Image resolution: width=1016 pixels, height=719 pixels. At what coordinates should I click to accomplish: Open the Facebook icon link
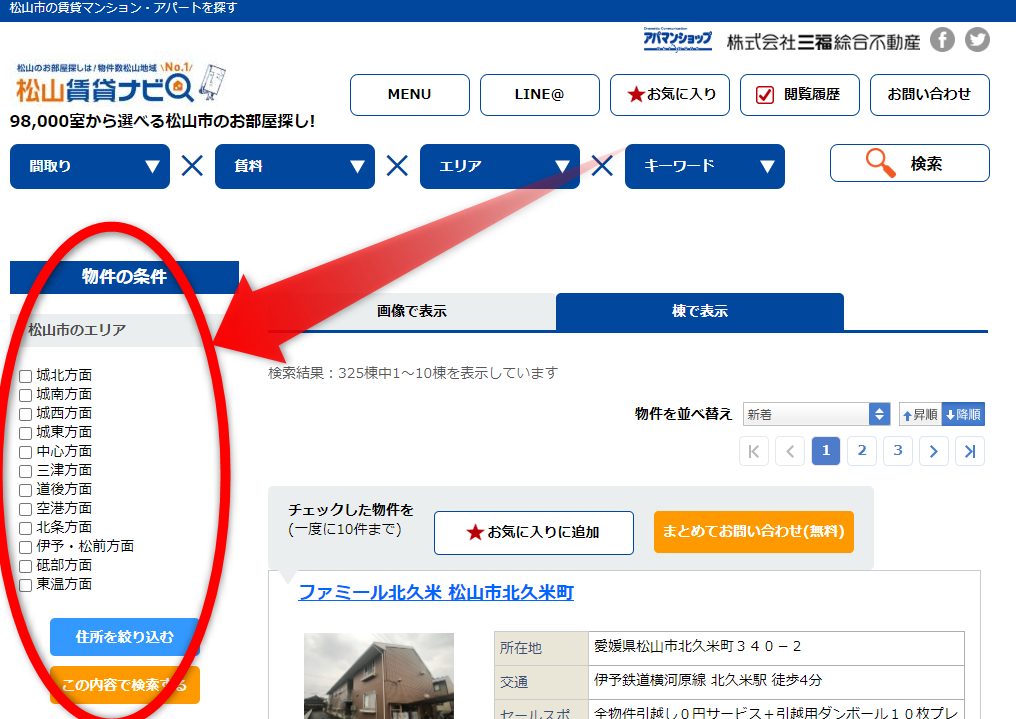942,40
